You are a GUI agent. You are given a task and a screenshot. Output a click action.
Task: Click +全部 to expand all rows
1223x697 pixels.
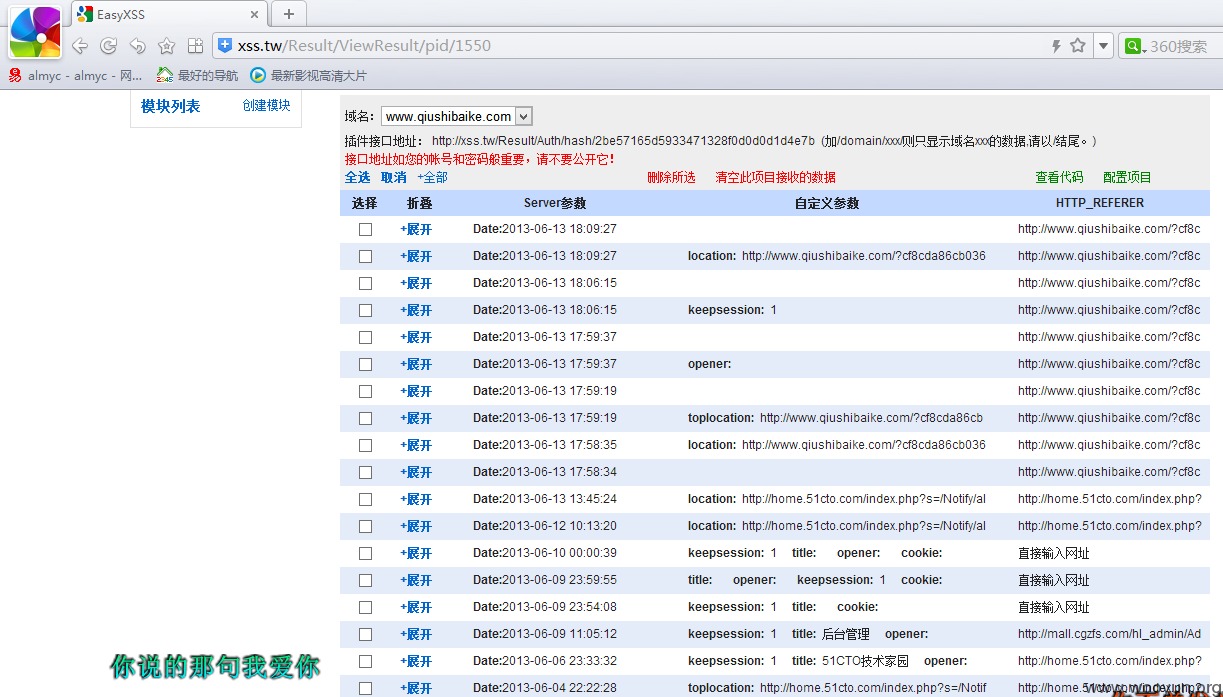point(432,177)
